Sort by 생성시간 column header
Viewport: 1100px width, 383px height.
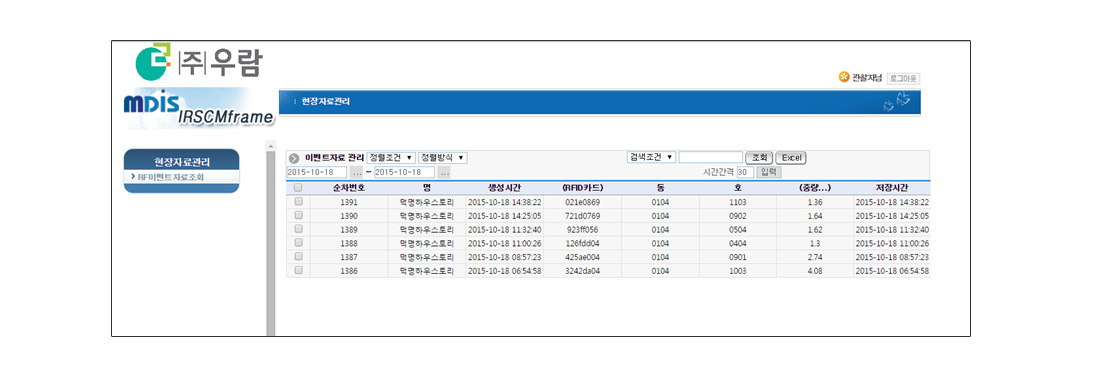pos(504,188)
